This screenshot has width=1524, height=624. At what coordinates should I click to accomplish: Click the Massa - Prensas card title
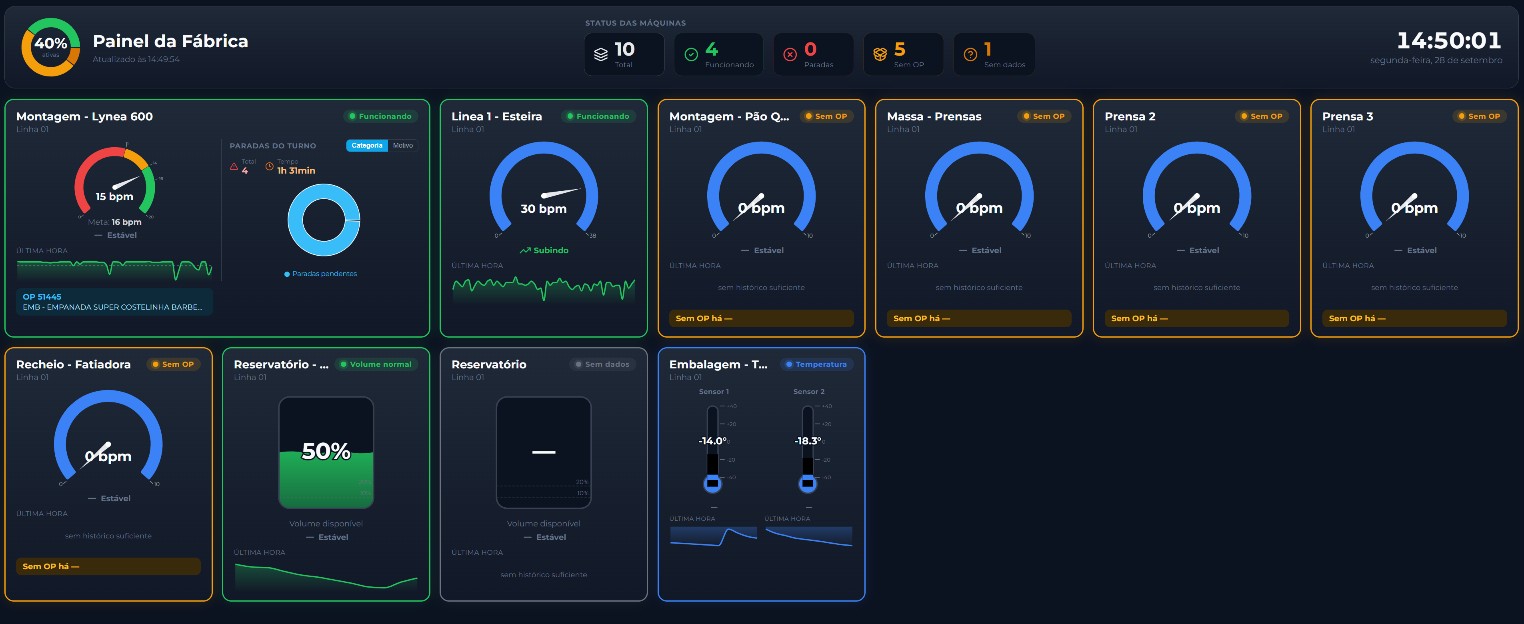pos(934,116)
